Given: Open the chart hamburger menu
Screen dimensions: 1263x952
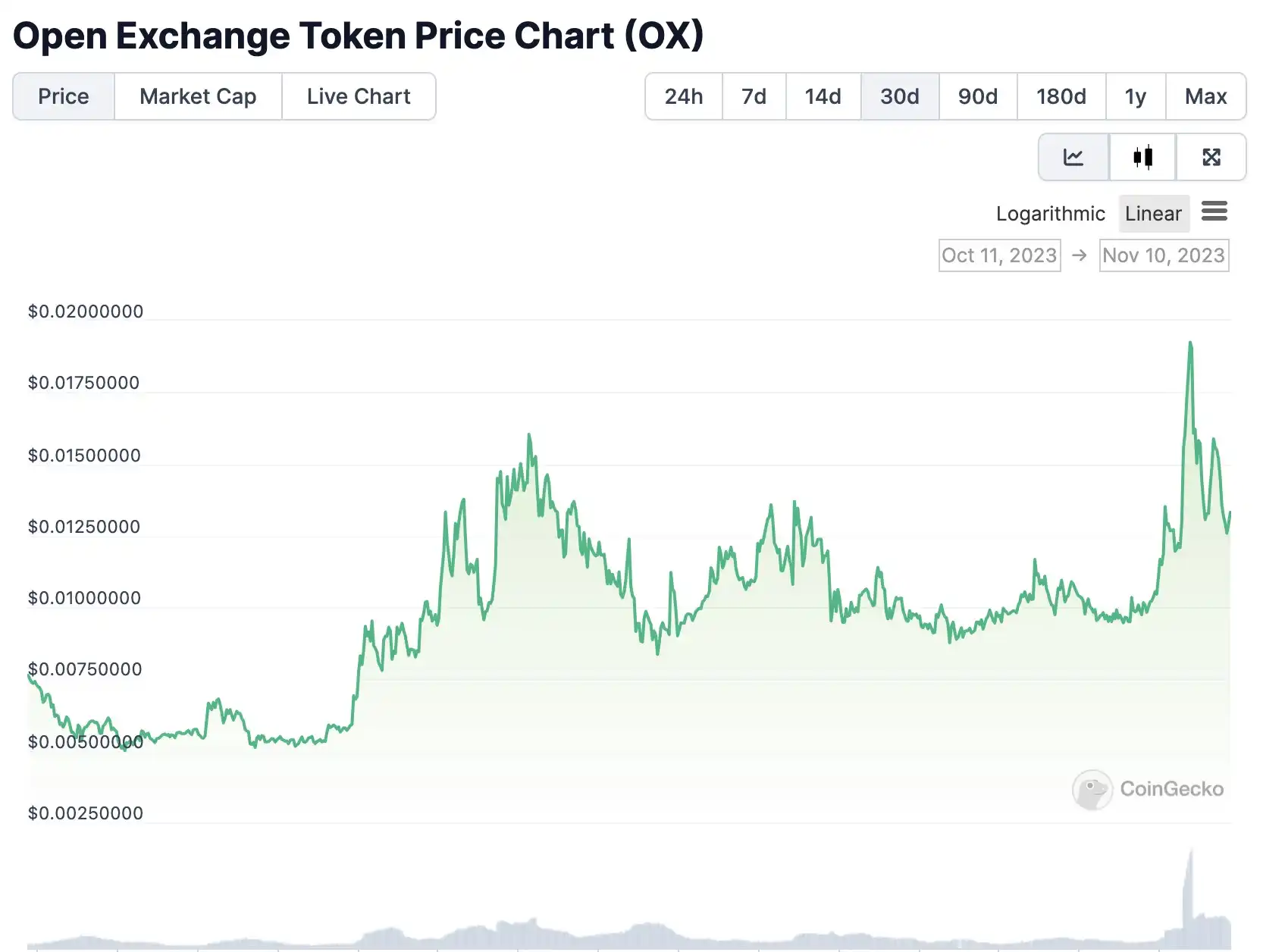Looking at the screenshot, I should [x=1214, y=211].
